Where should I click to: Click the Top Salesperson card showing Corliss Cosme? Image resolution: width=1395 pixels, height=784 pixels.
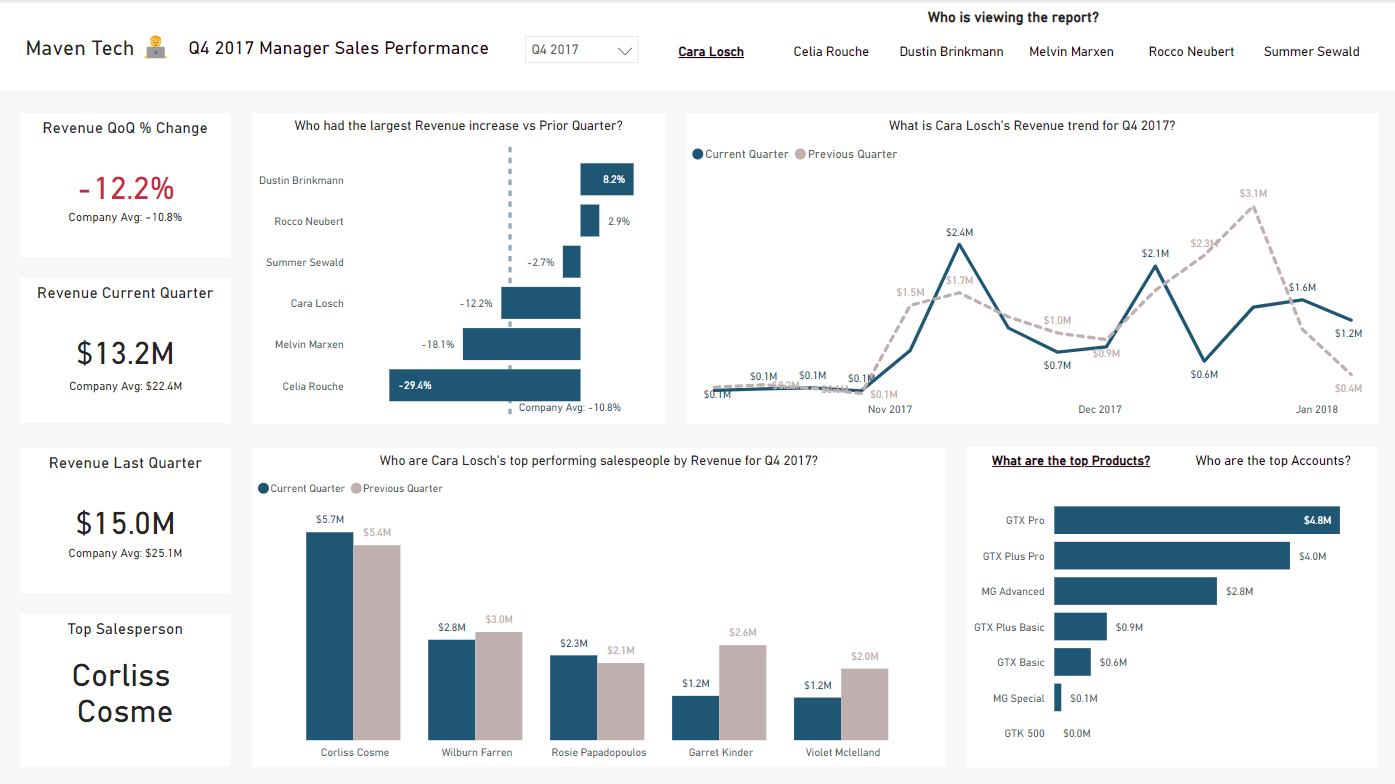[124, 690]
